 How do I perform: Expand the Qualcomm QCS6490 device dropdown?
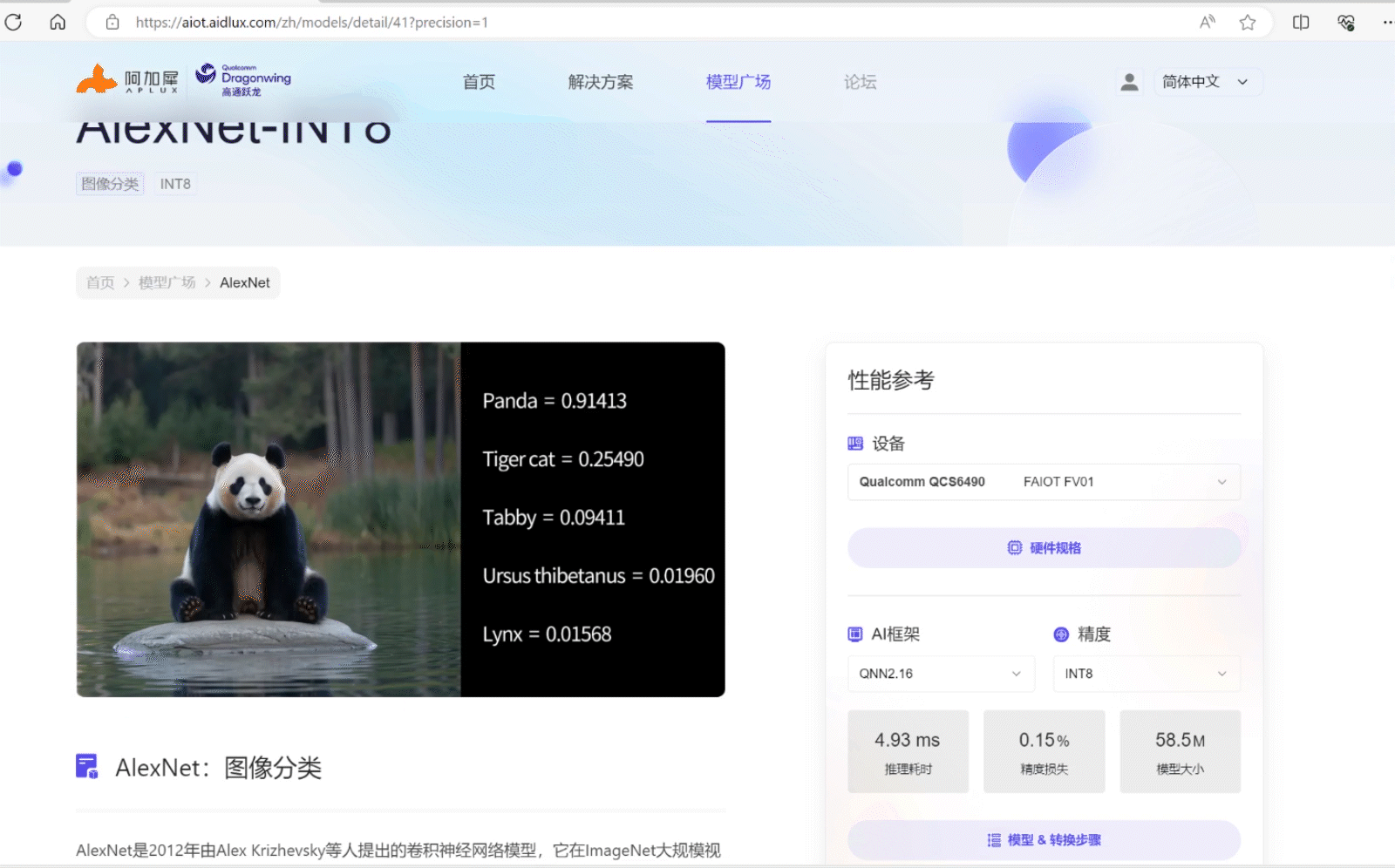(1044, 482)
